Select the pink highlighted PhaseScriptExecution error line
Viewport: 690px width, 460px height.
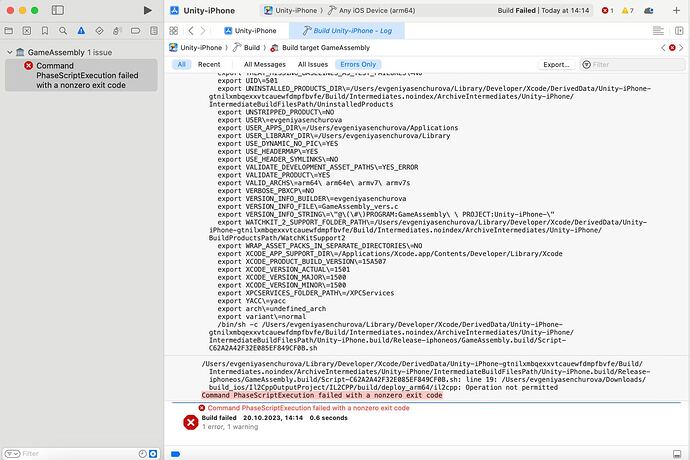pyautogui.click(x=322, y=395)
